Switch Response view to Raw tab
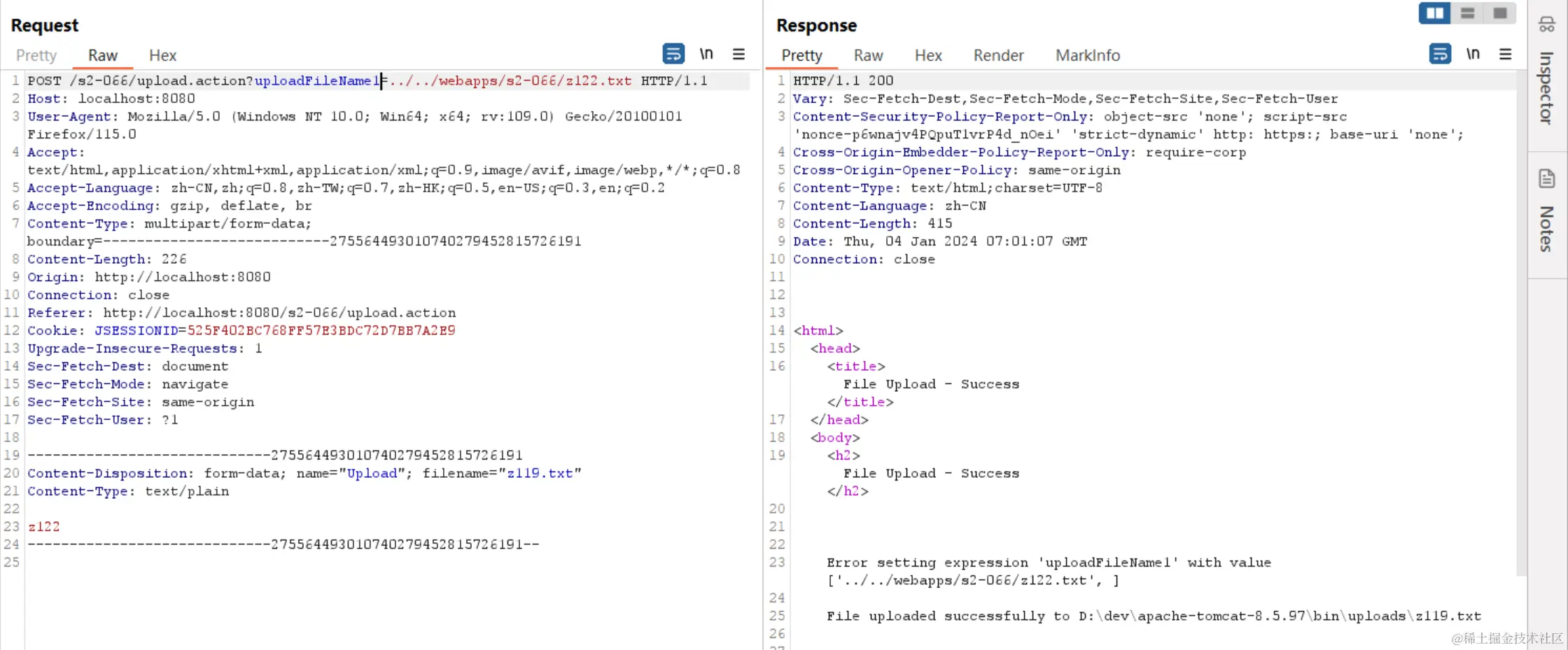The width and height of the screenshot is (1568, 650). click(x=868, y=55)
